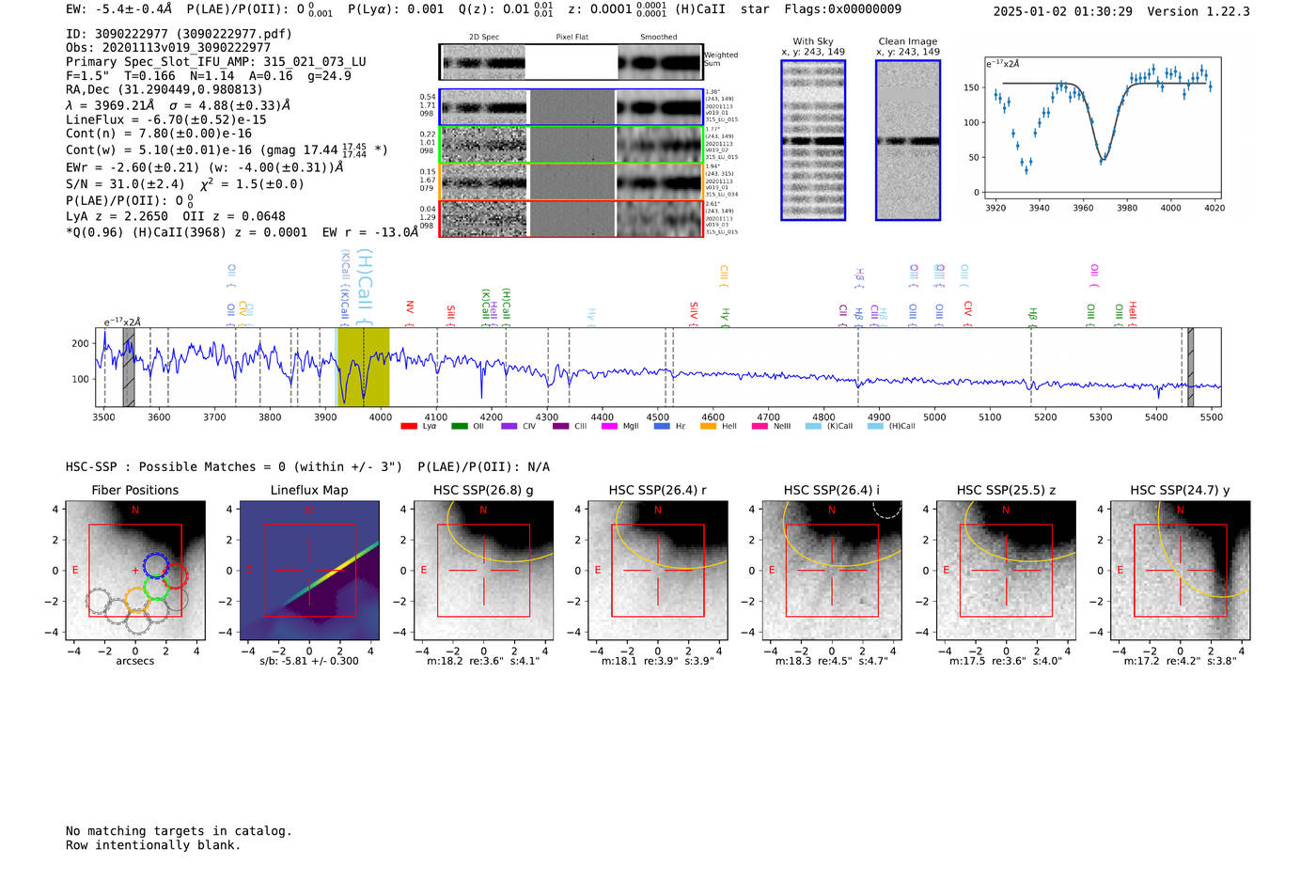
Task: Click the green OII legend swatch
Action: [460, 426]
